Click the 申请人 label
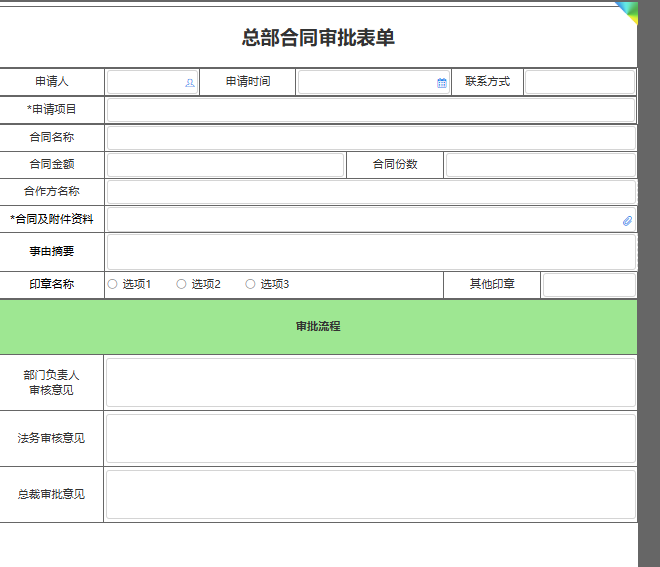The height and width of the screenshot is (567, 660). (52, 81)
